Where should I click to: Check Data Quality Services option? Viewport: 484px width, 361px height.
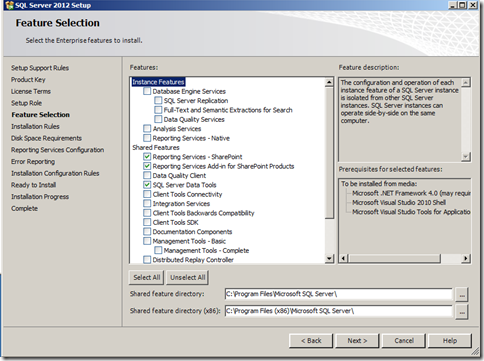pyautogui.click(x=158, y=119)
